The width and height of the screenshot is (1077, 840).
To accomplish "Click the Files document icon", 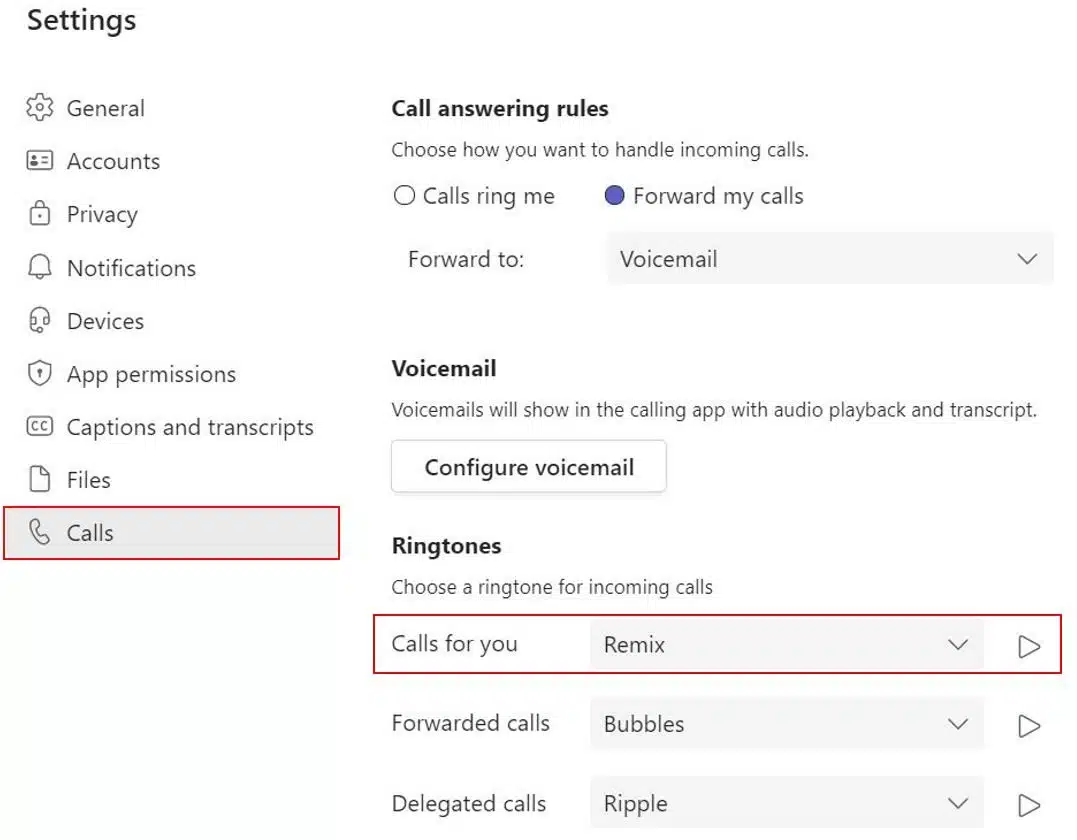I will click(x=39, y=479).
